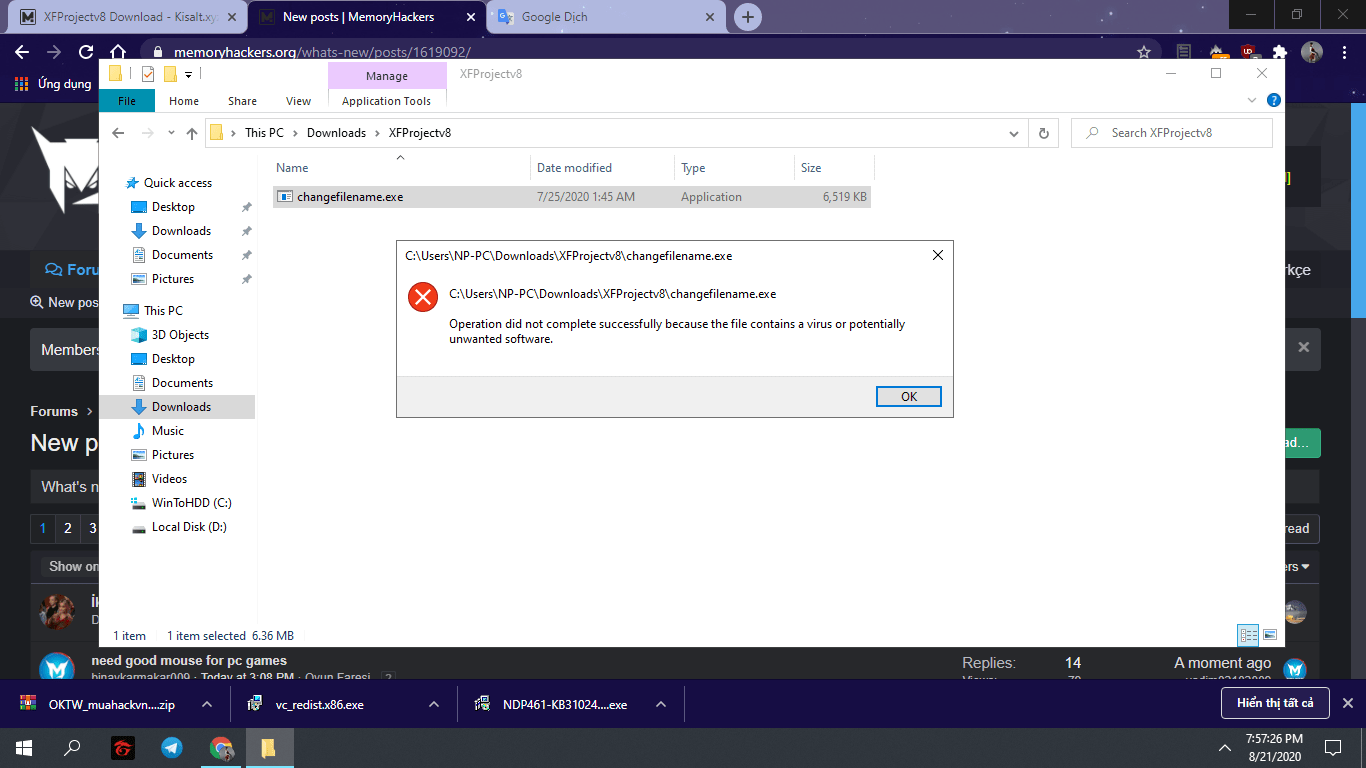Viewport: 1366px width, 768px height.
Task: Open the Action Center notifications
Action: click(1333, 747)
